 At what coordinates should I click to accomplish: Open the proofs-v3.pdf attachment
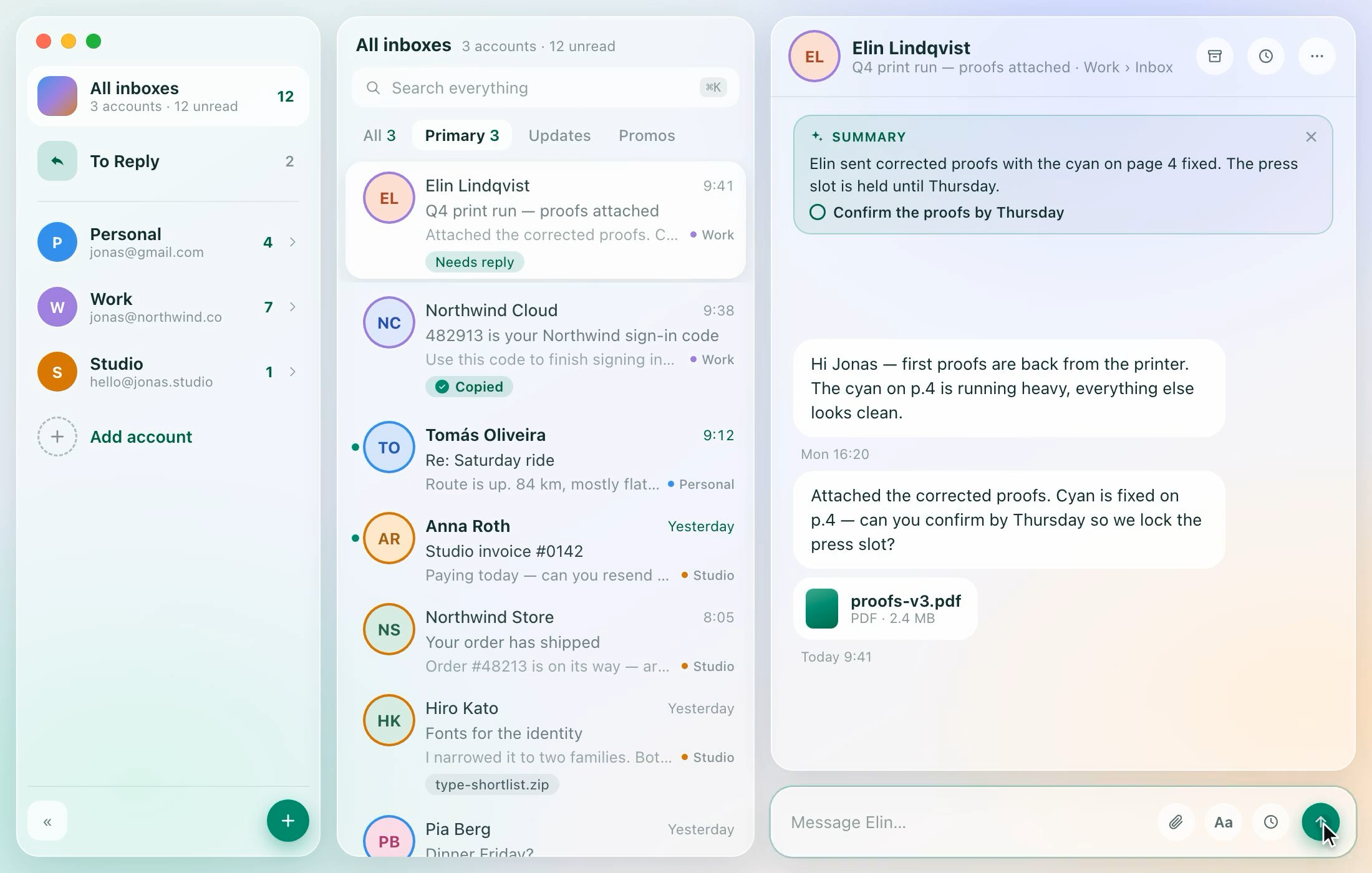(886, 609)
